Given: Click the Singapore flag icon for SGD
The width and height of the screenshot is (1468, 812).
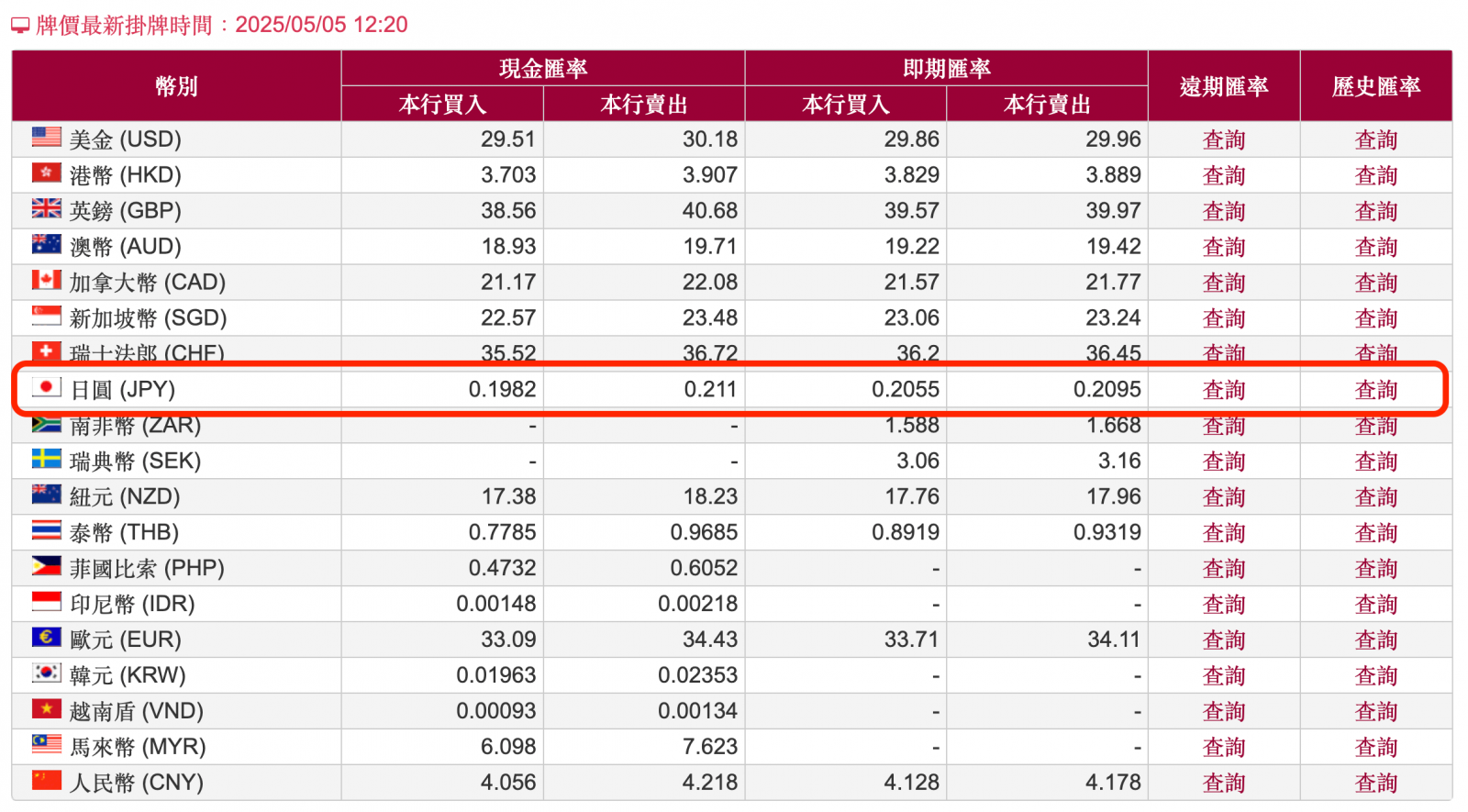Looking at the screenshot, I should tap(46, 317).
